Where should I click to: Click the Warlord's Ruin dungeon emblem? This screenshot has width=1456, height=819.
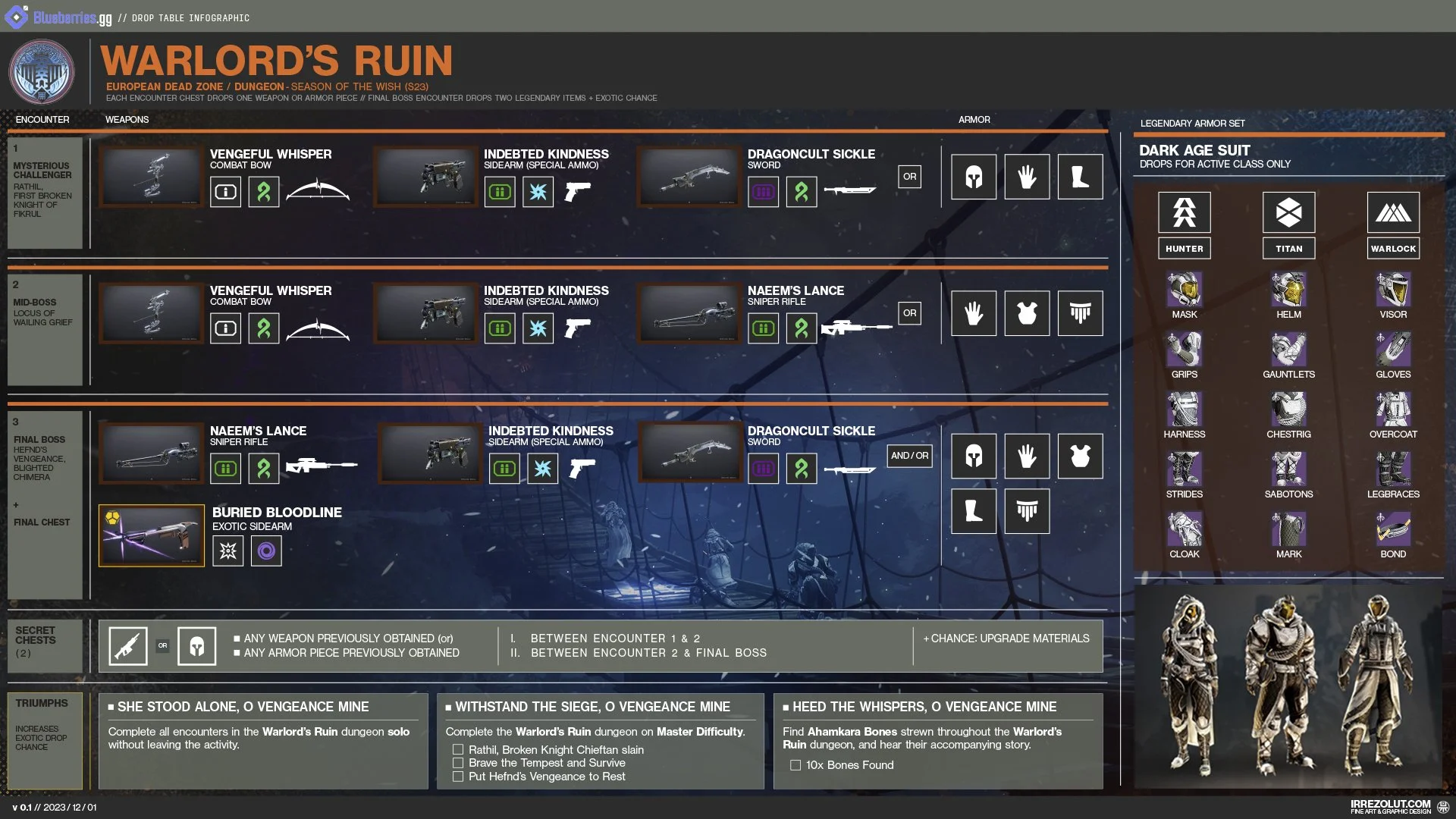click(42, 73)
